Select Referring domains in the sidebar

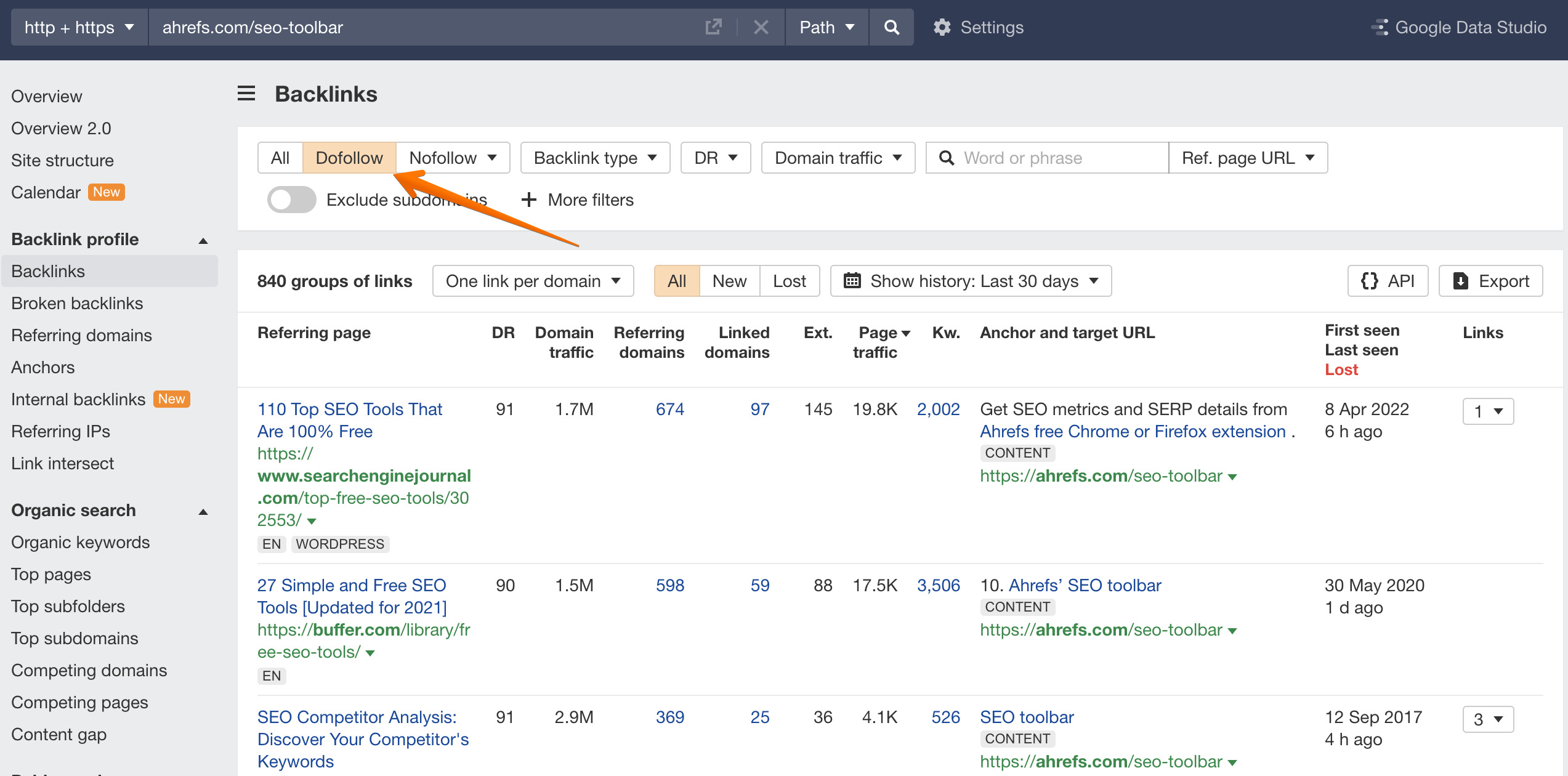[81, 335]
